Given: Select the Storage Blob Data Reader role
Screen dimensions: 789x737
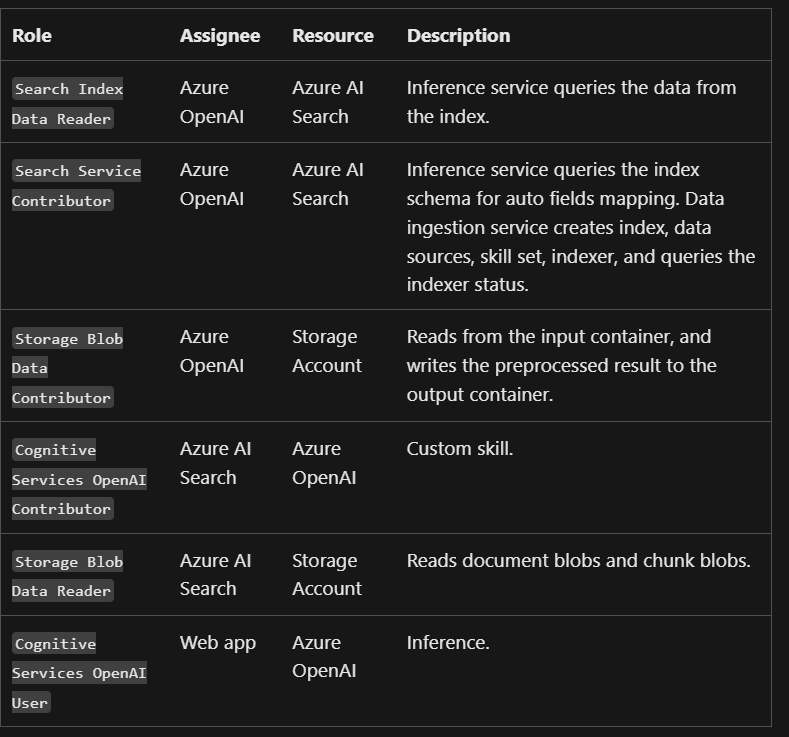Looking at the screenshot, I should coord(67,576).
